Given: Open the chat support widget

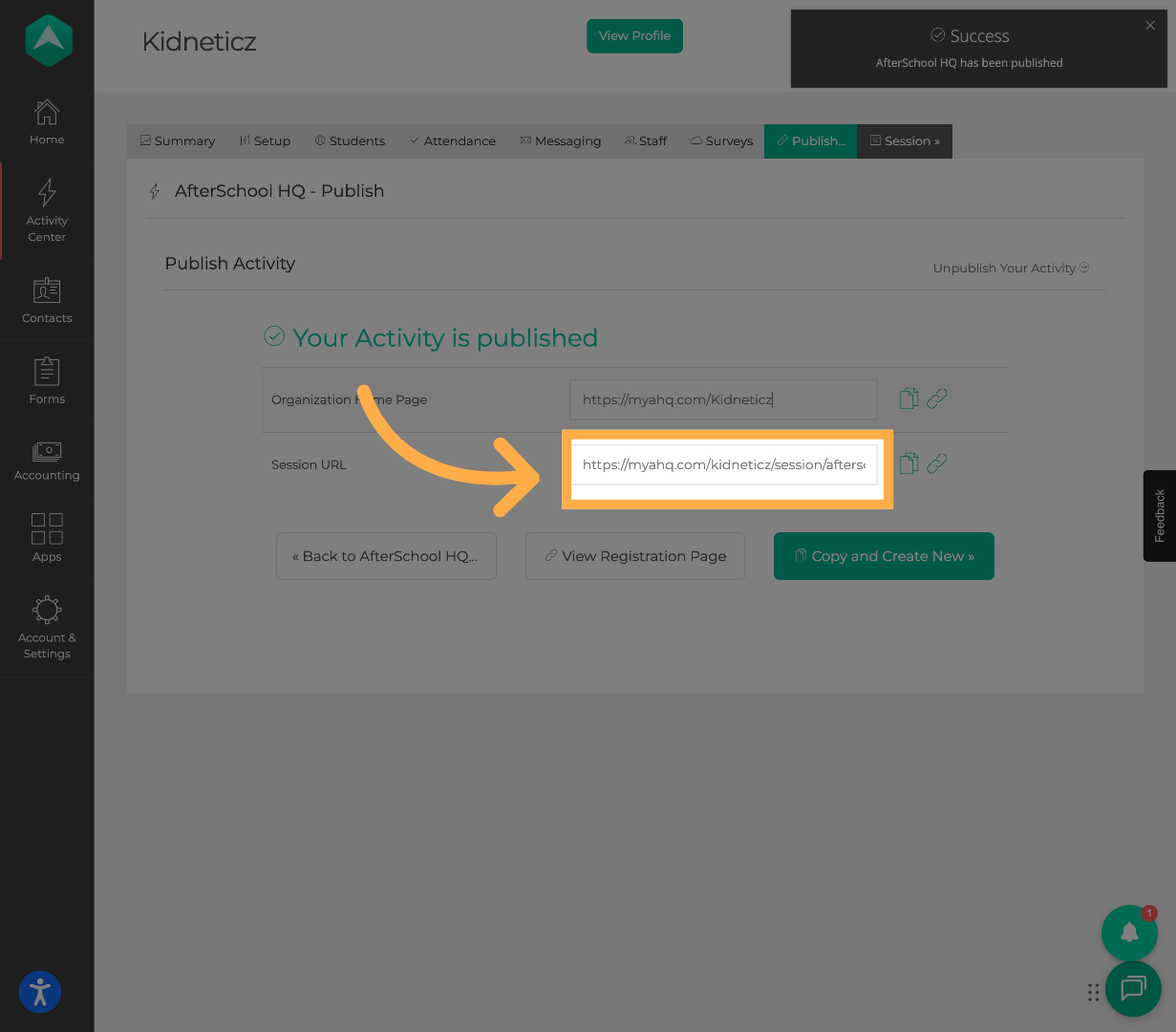Looking at the screenshot, I should 1133,989.
